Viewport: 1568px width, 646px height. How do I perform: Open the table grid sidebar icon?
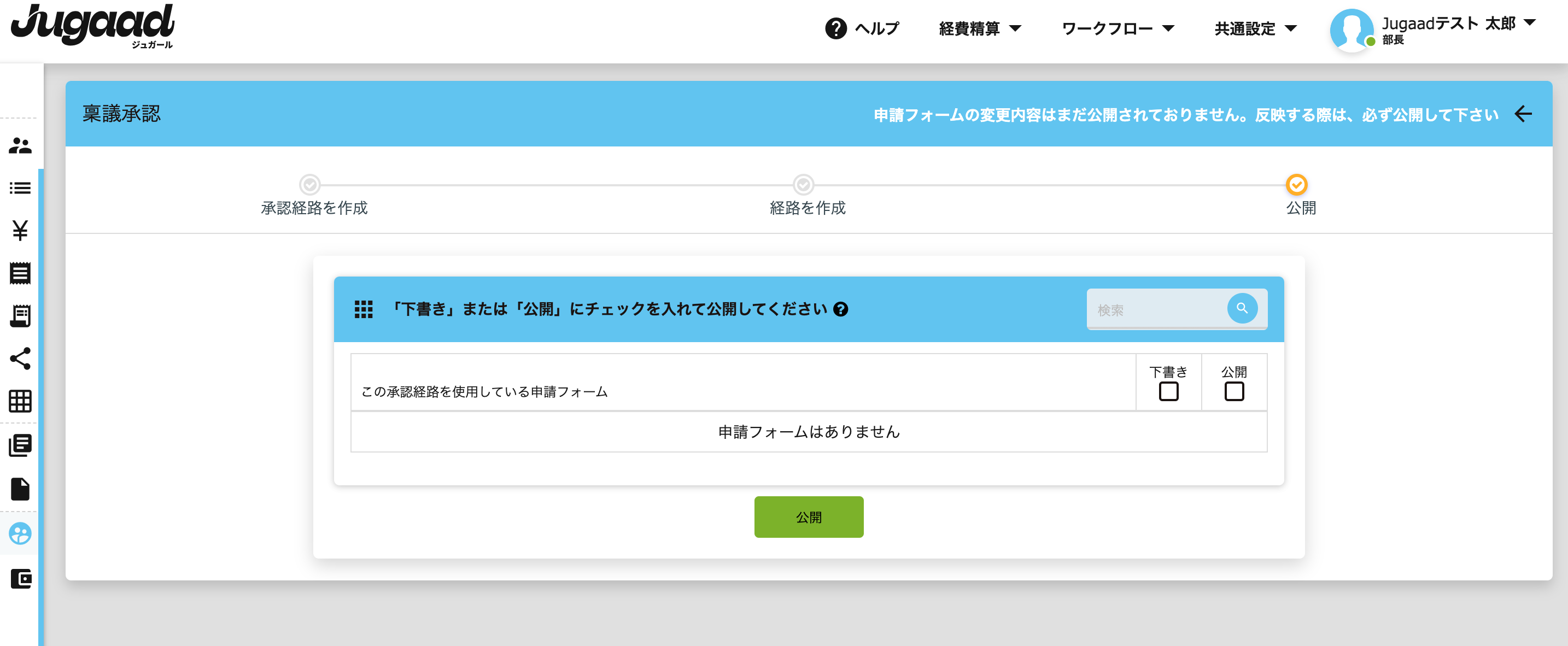click(x=20, y=401)
